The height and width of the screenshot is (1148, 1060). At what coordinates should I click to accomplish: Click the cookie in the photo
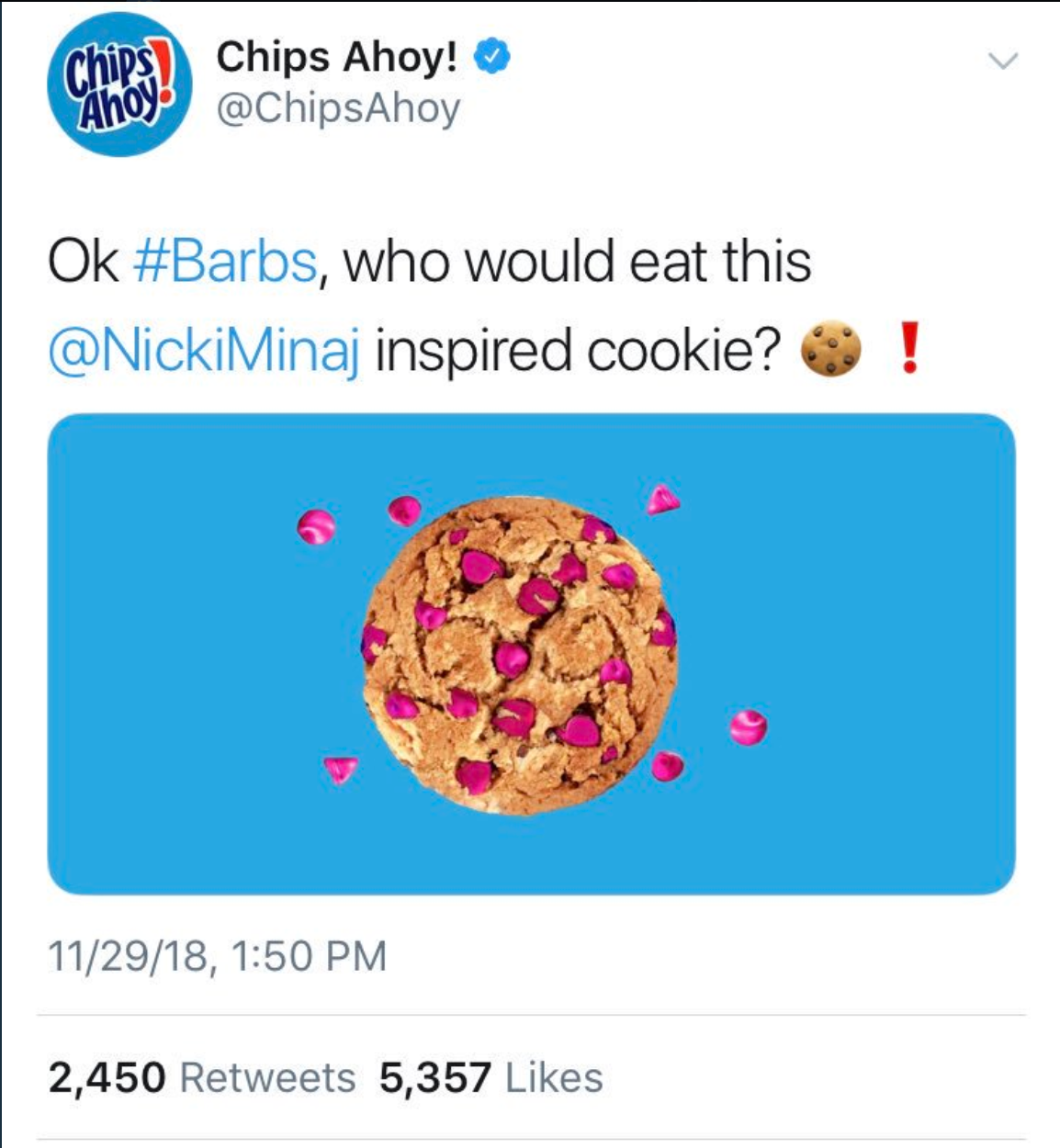[x=521, y=655]
